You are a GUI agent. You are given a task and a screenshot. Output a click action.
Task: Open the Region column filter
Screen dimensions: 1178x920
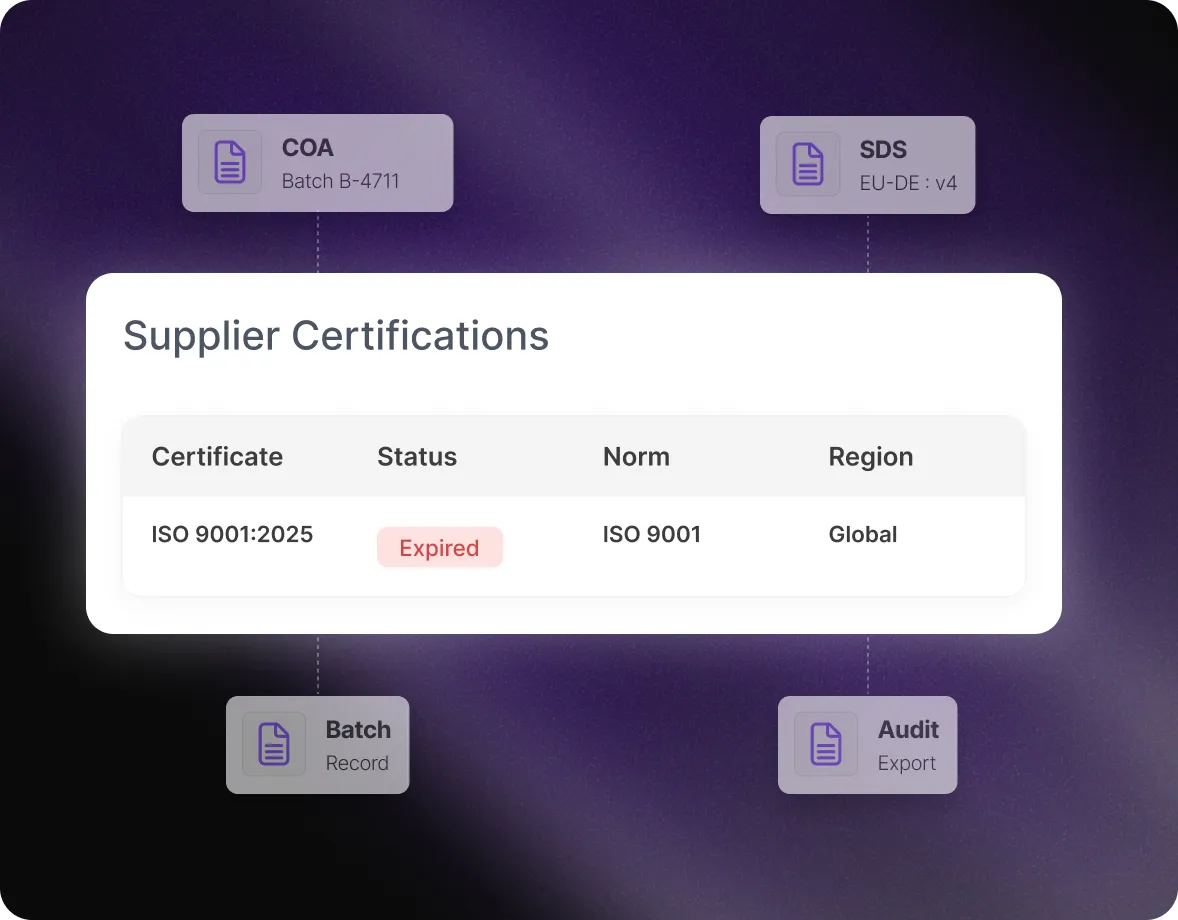[x=870, y=457]
